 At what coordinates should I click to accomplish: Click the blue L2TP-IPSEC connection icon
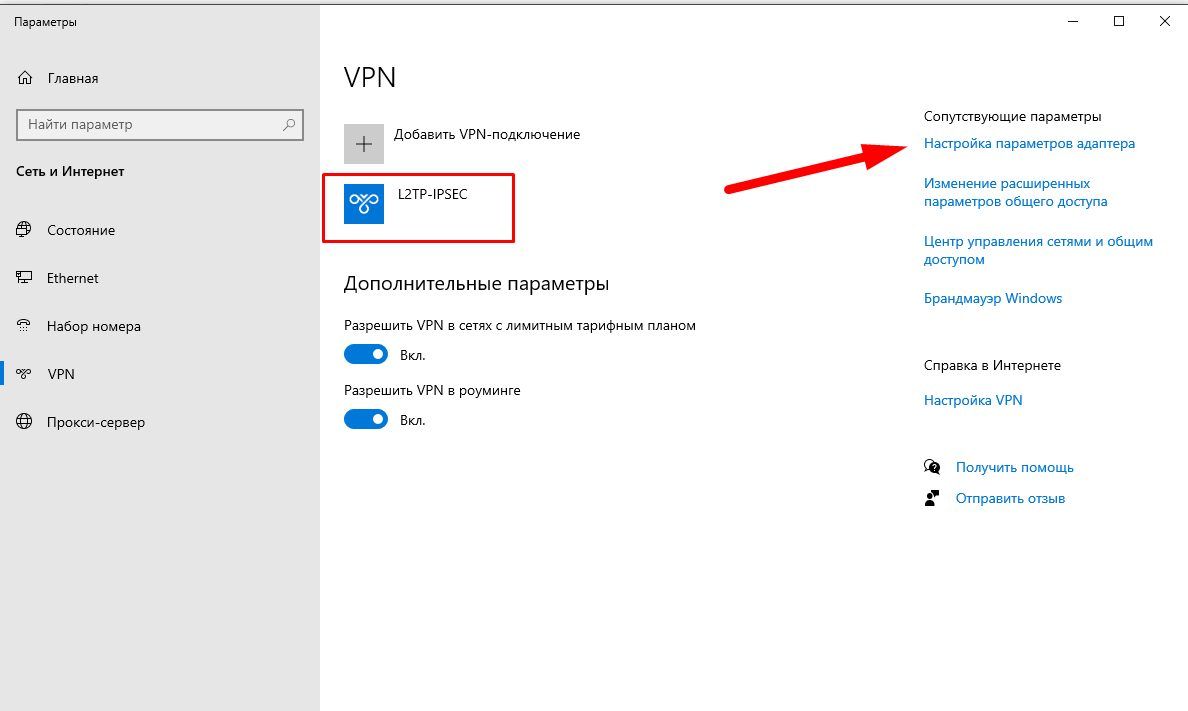(364, 204)
